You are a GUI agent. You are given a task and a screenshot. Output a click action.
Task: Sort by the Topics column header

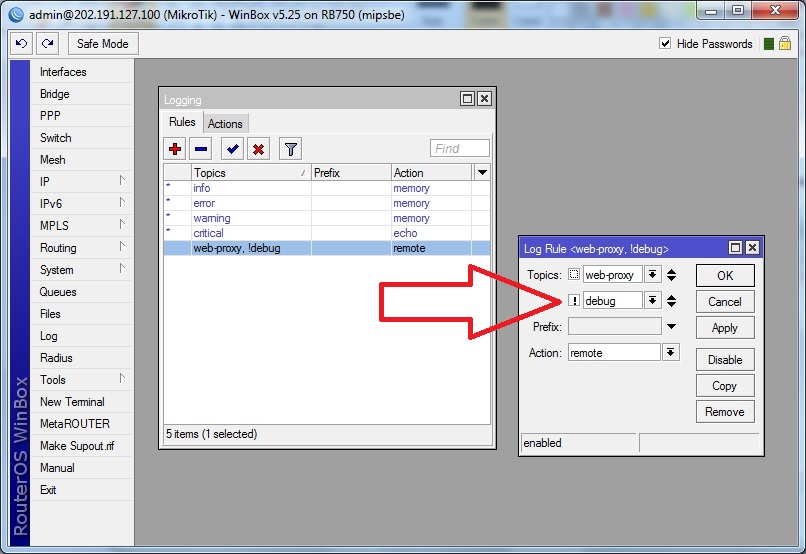[251, 173]
